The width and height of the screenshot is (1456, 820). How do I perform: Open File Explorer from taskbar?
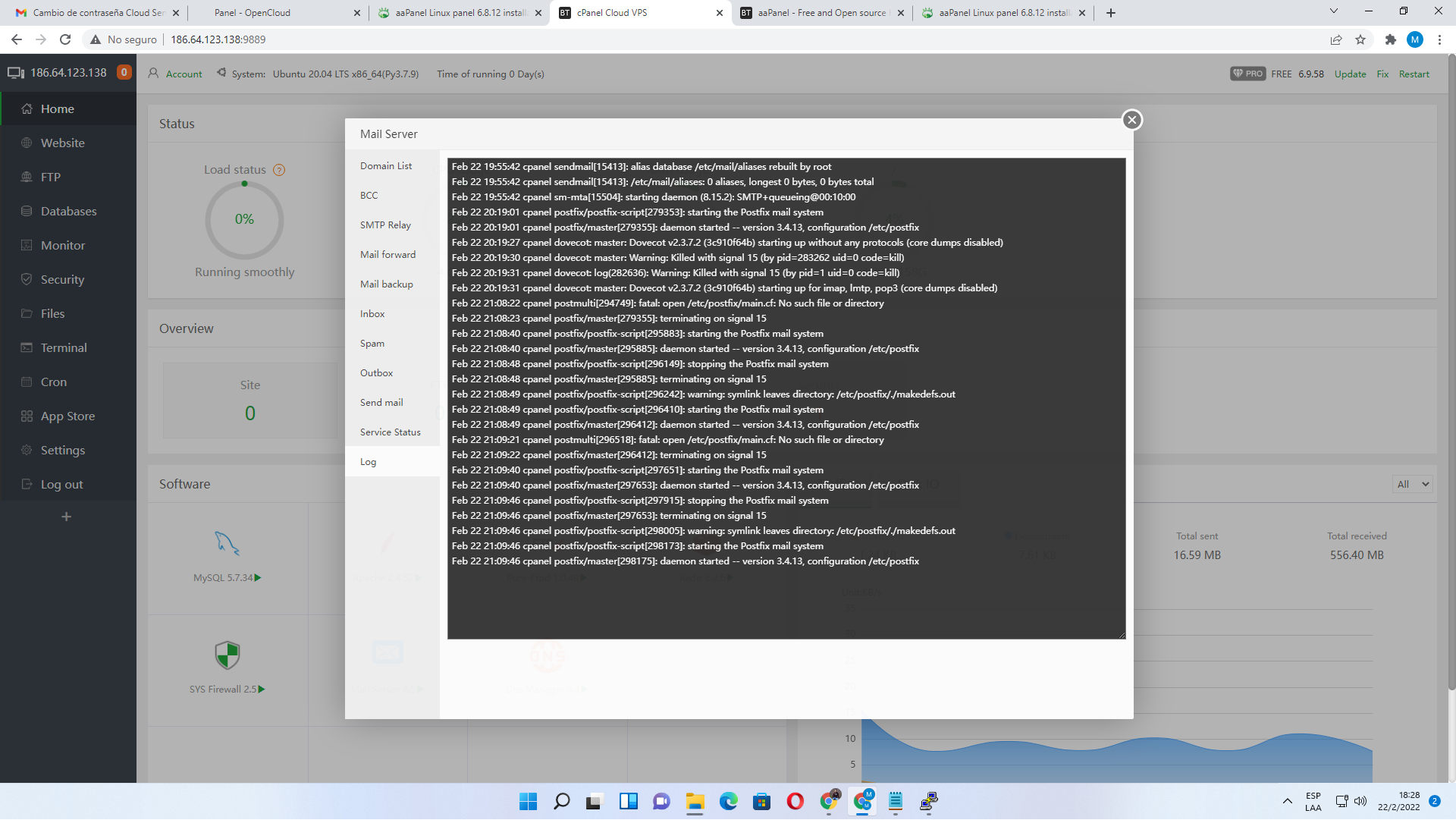[695, 802]
